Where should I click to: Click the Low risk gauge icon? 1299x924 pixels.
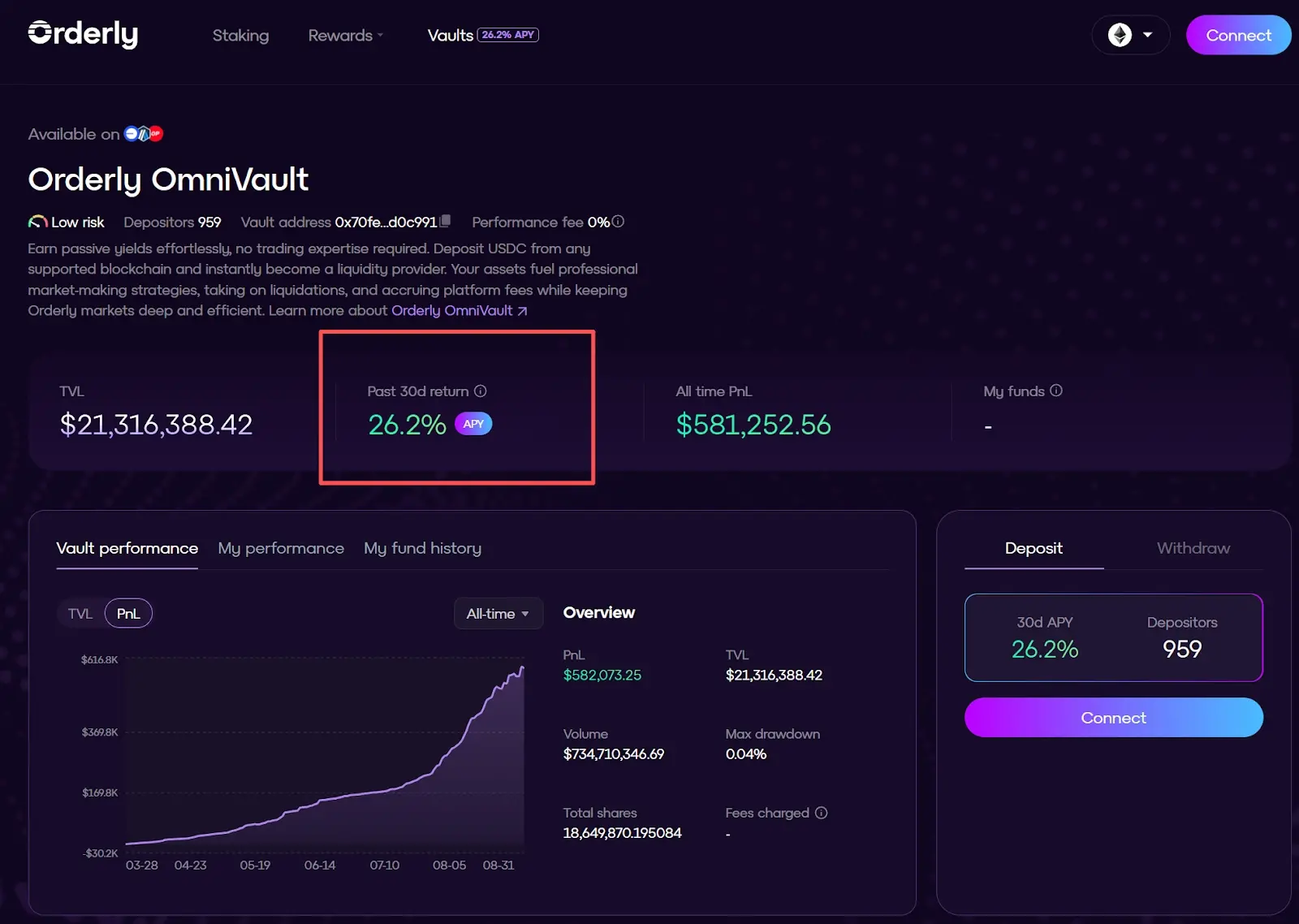pyautogui.click(x=37, y=222)
